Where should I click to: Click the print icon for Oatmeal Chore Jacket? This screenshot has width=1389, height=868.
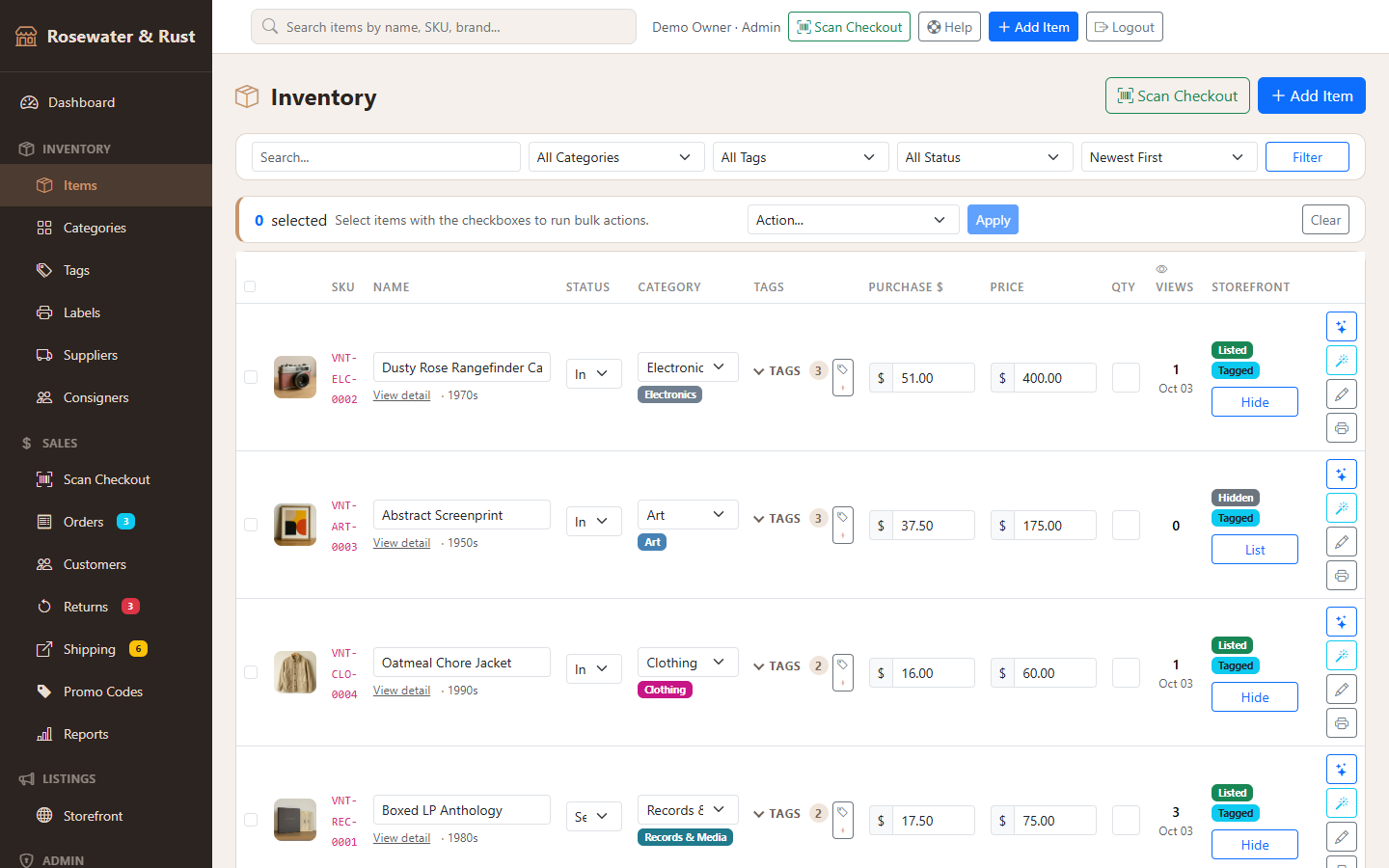point(1342,722)
